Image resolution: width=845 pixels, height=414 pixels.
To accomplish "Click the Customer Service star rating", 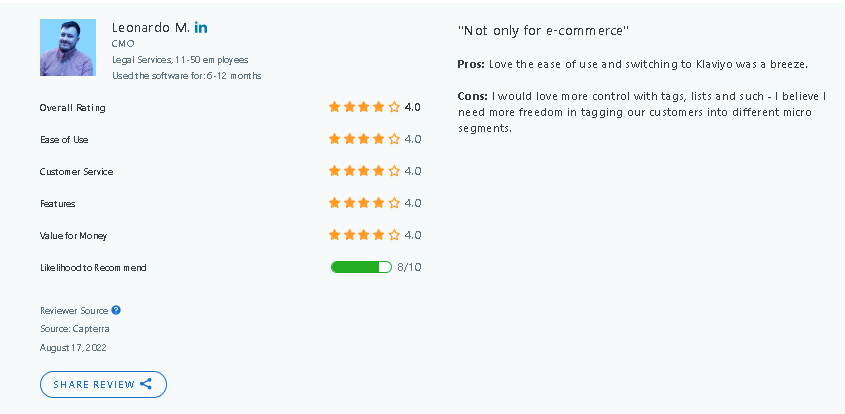I will [x=364, y=171].
